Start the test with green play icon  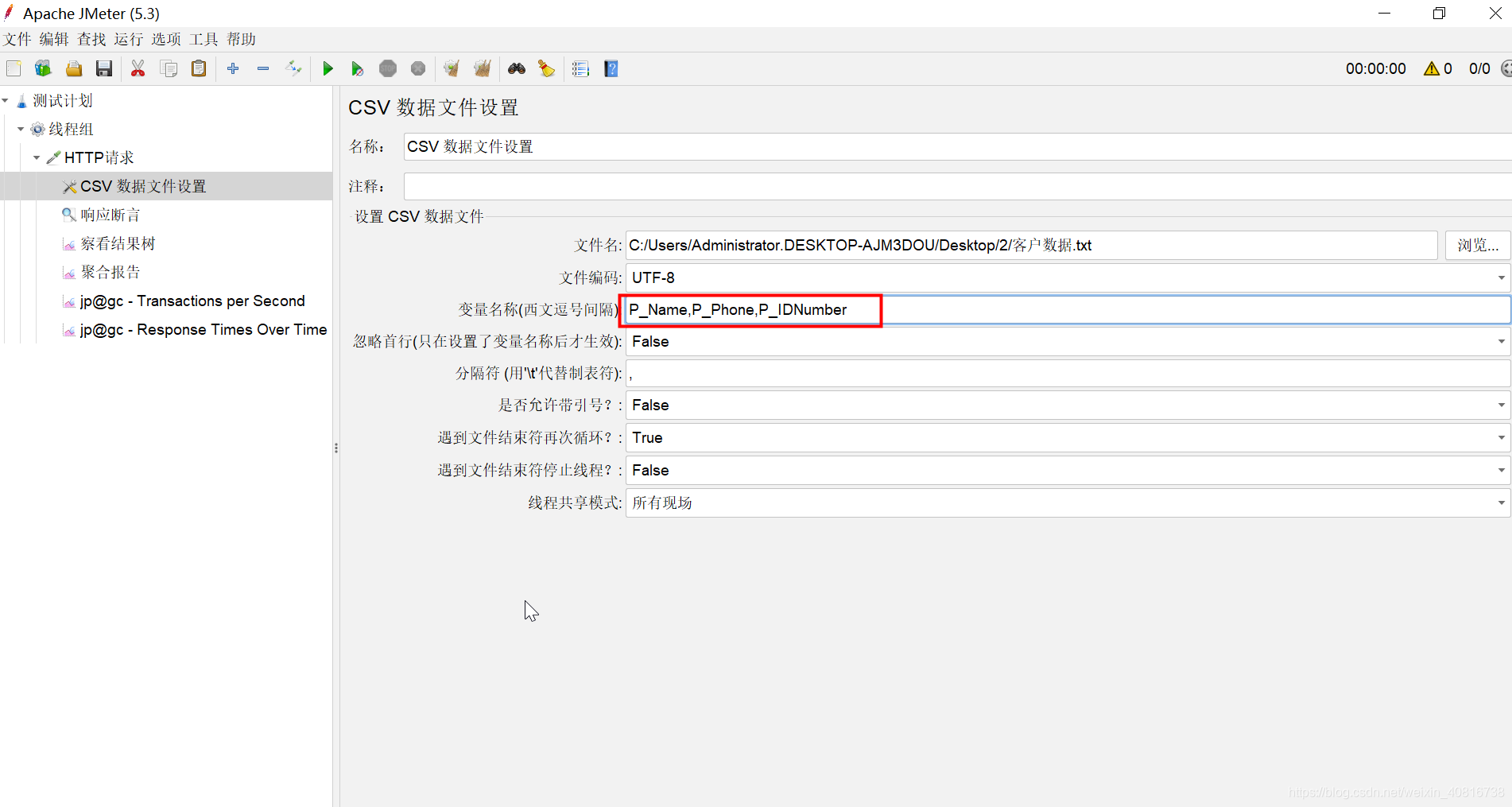328,69
